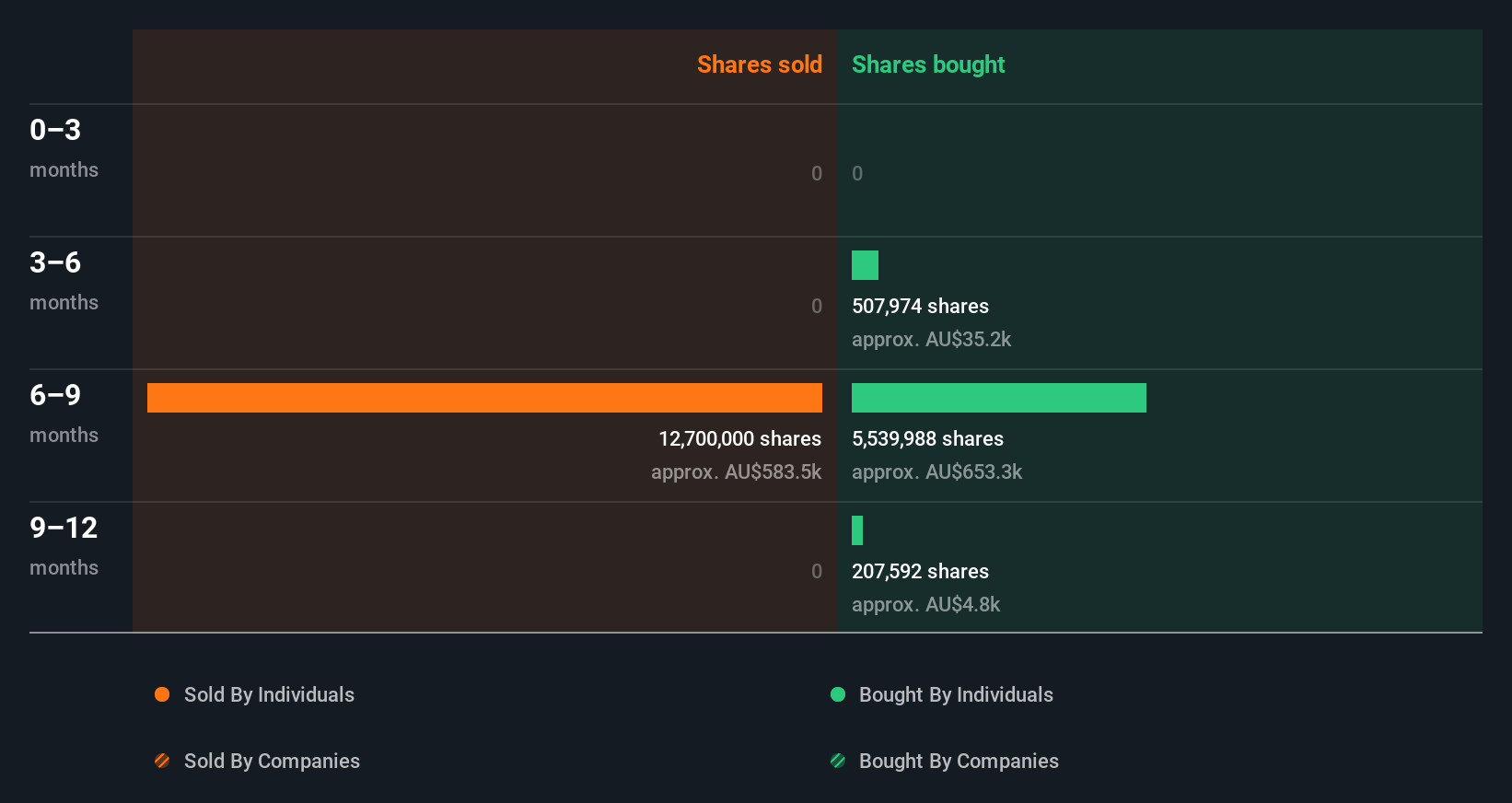Click the 12,700,000 shares label
Viewport: 1512px width, 803px height.
[739, 438]
